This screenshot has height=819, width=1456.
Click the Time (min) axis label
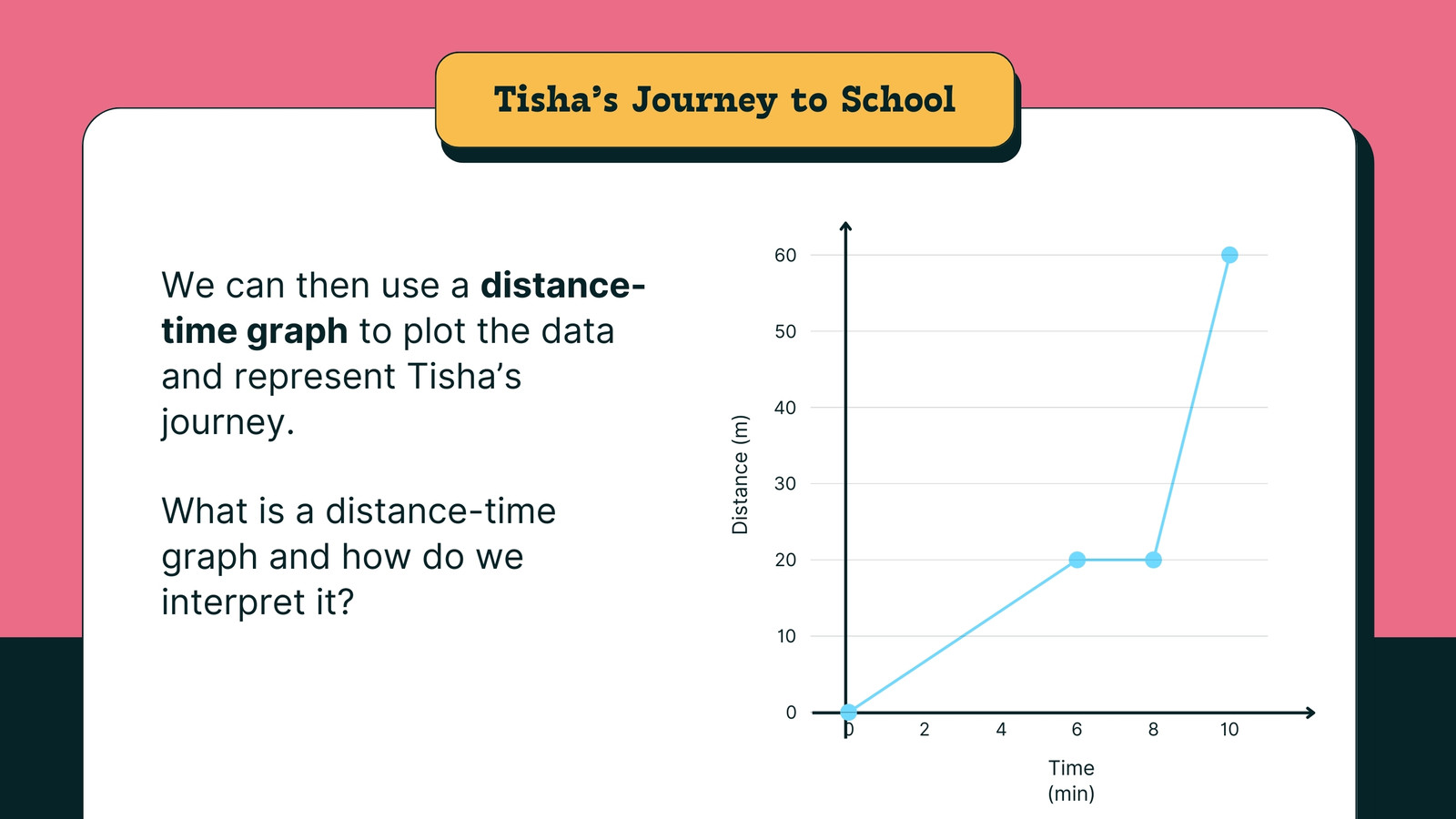coord(1071,780)
